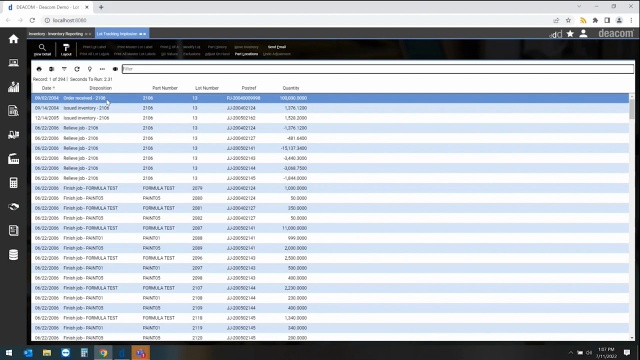Click the favorites star in header

(x=570, y=34)
